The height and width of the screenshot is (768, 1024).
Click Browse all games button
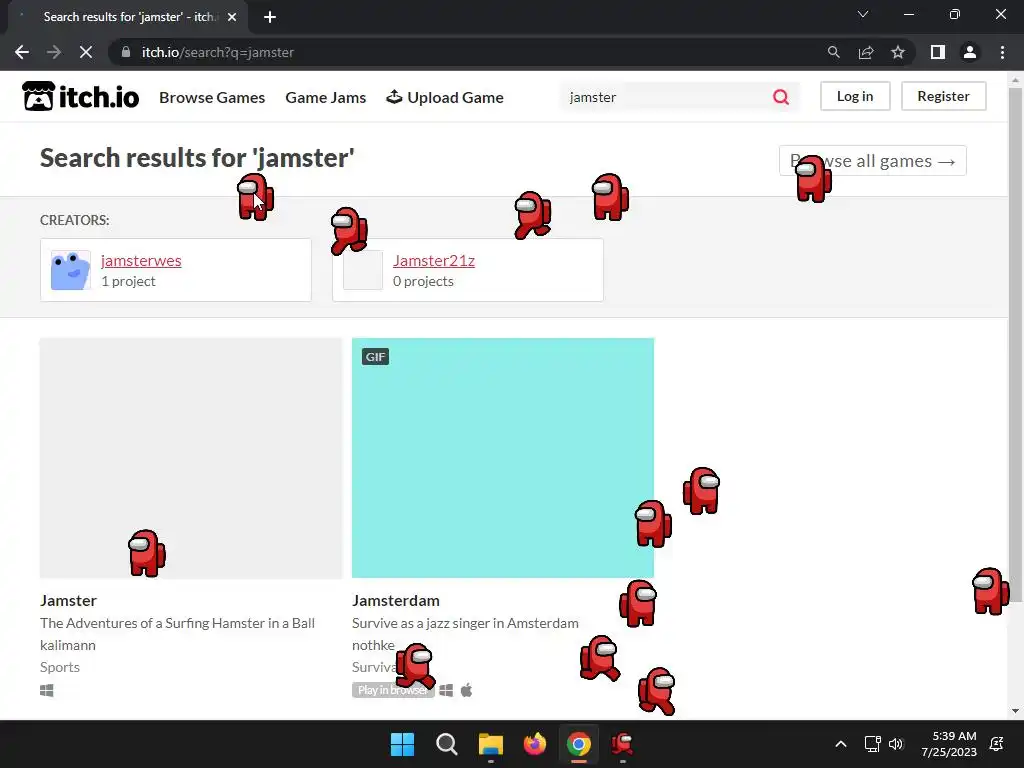[872, 161]
